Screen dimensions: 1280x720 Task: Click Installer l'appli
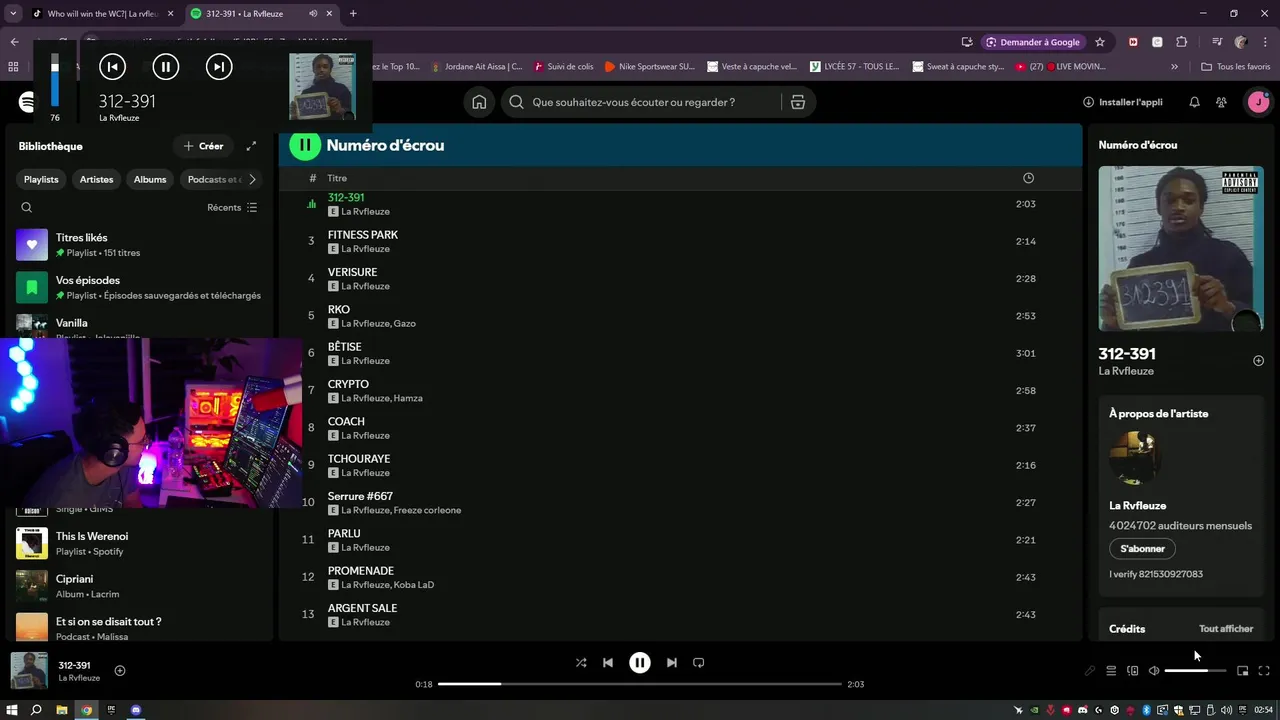(1123, 102)
